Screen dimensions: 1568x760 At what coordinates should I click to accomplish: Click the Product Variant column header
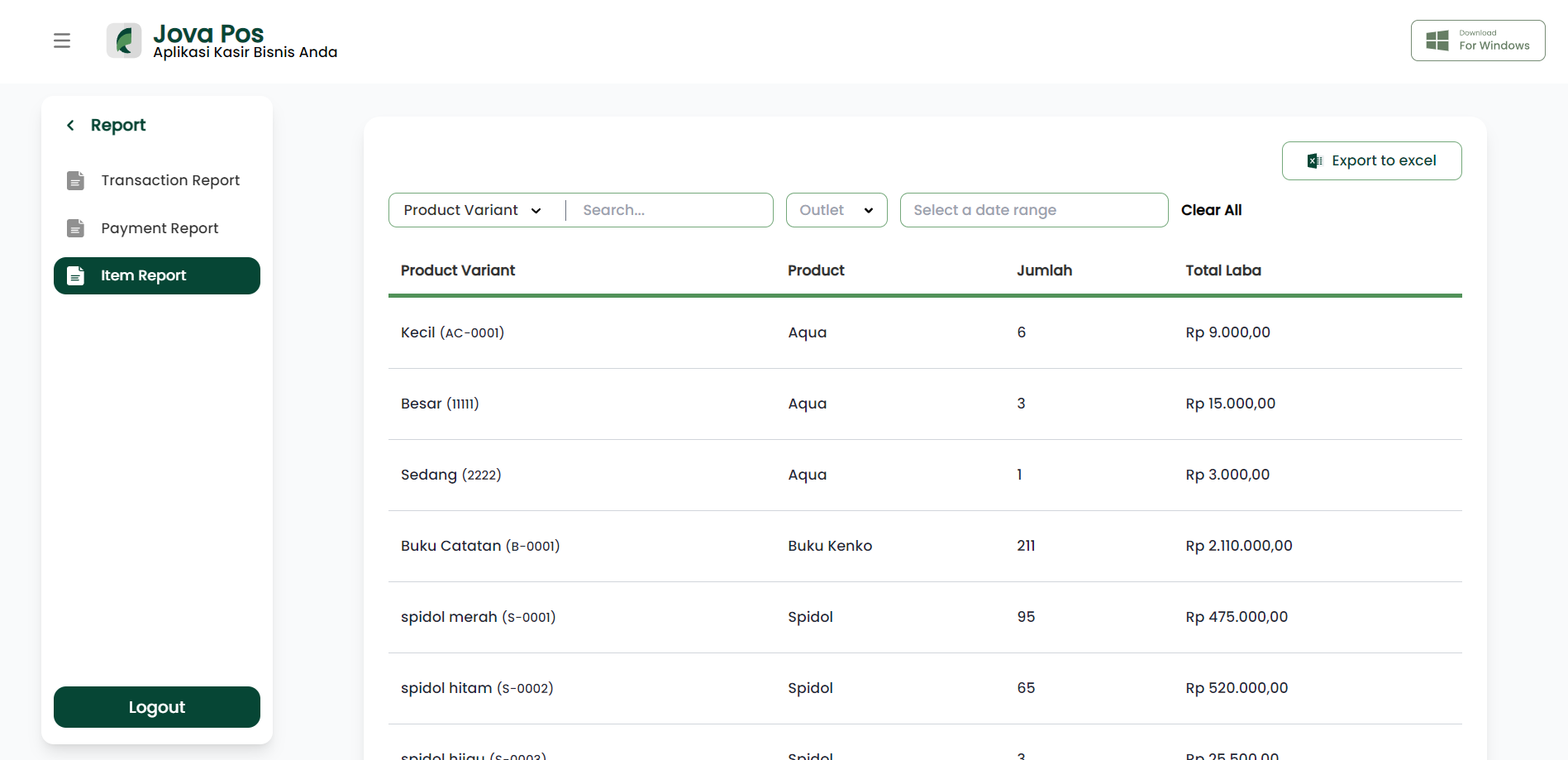(x=458, y=270)
